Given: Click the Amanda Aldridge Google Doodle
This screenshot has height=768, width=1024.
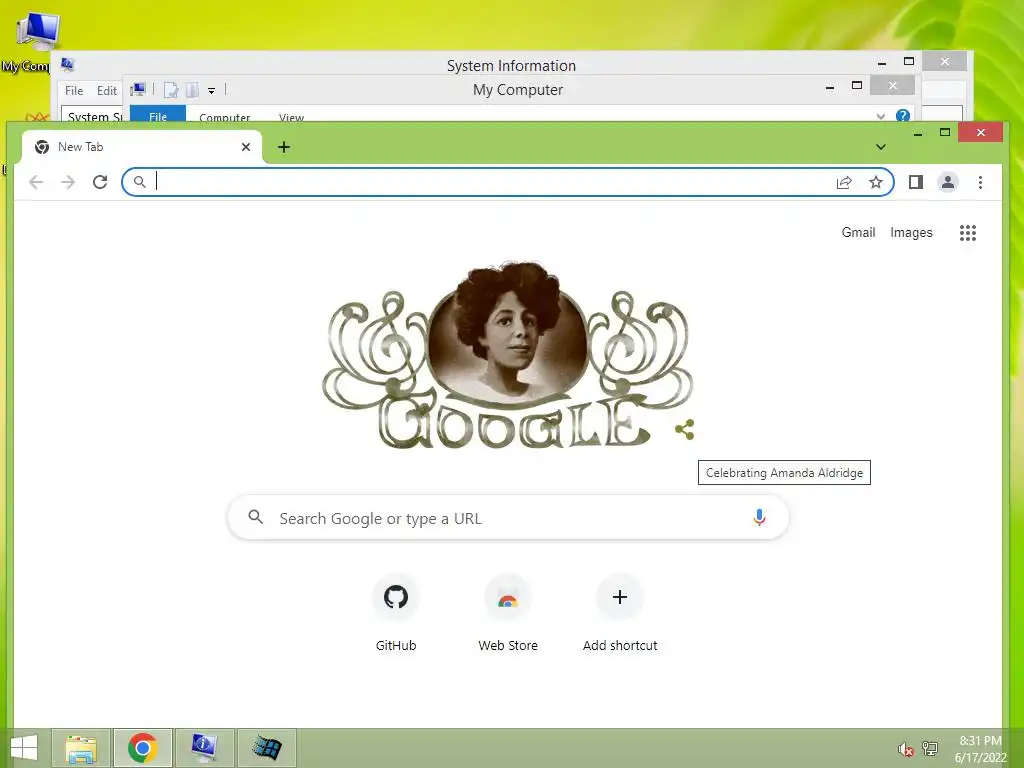Looking at the screenshot, I should pos(507,356).
